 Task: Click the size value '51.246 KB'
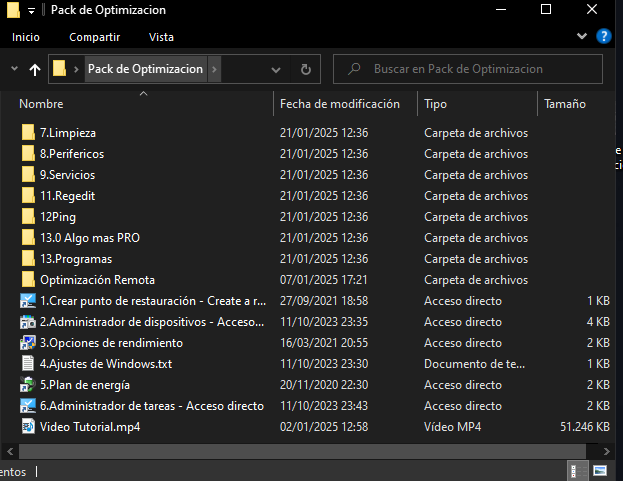click(x=585, y=427)
